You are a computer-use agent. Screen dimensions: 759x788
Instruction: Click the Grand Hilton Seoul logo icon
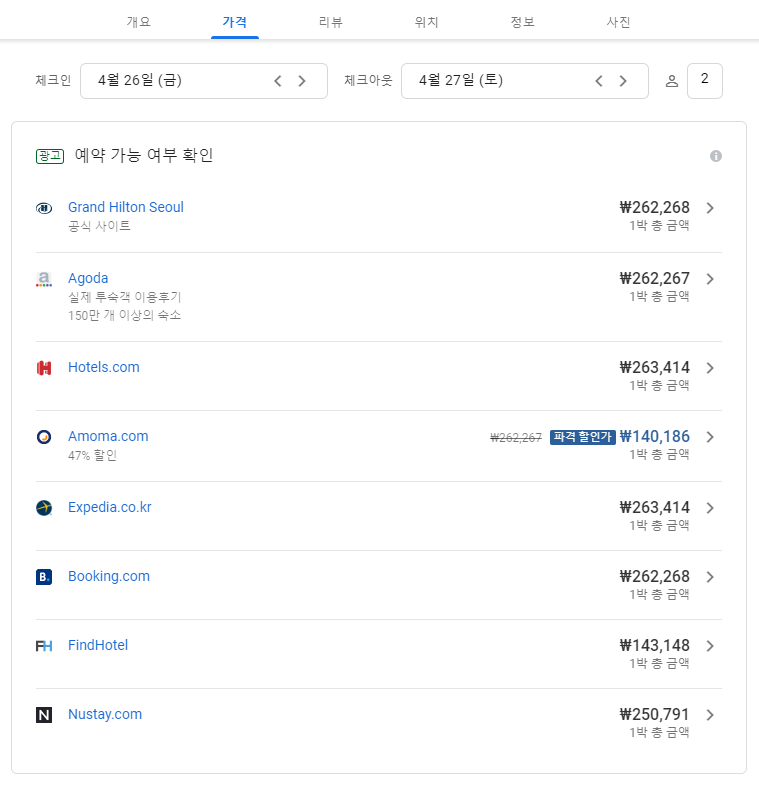tap(44, 208)
